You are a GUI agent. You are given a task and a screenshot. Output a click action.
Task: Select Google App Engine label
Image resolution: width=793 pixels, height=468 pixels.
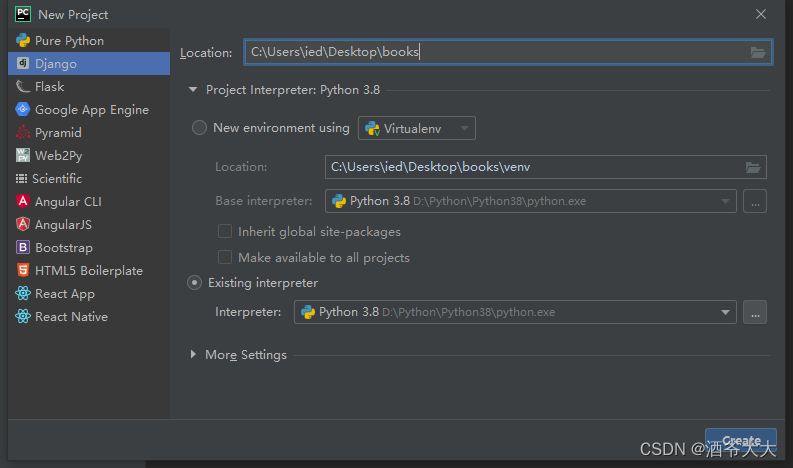point(92,110)
